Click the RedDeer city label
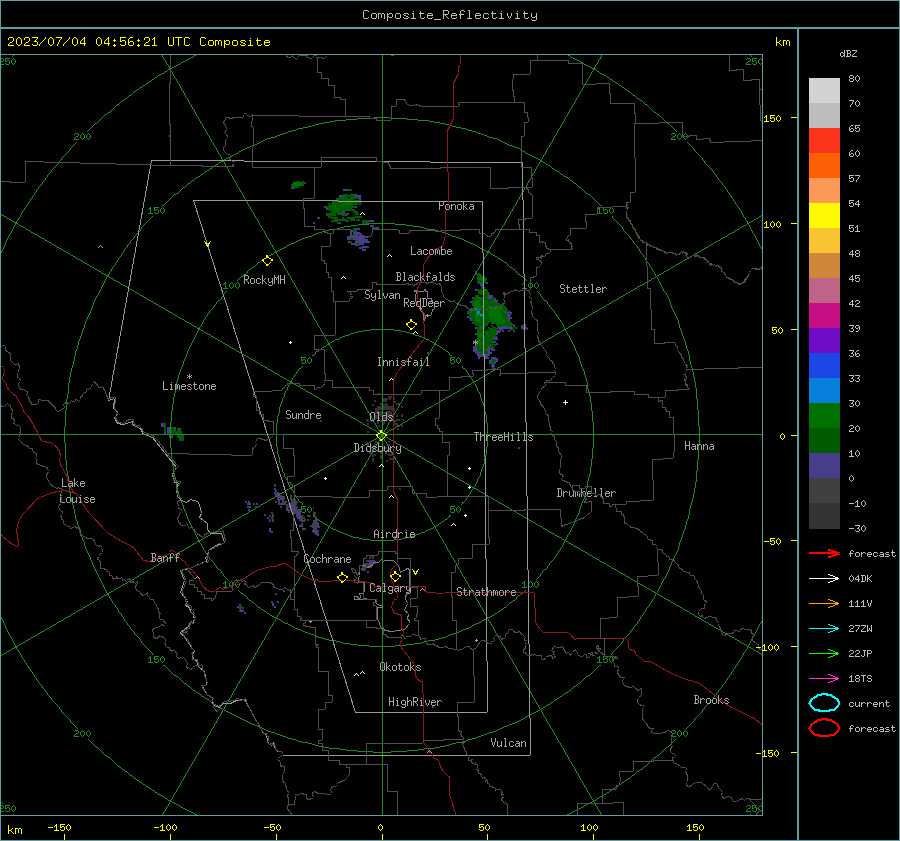This screenshot has width=900, height=841. click(424, 303)
